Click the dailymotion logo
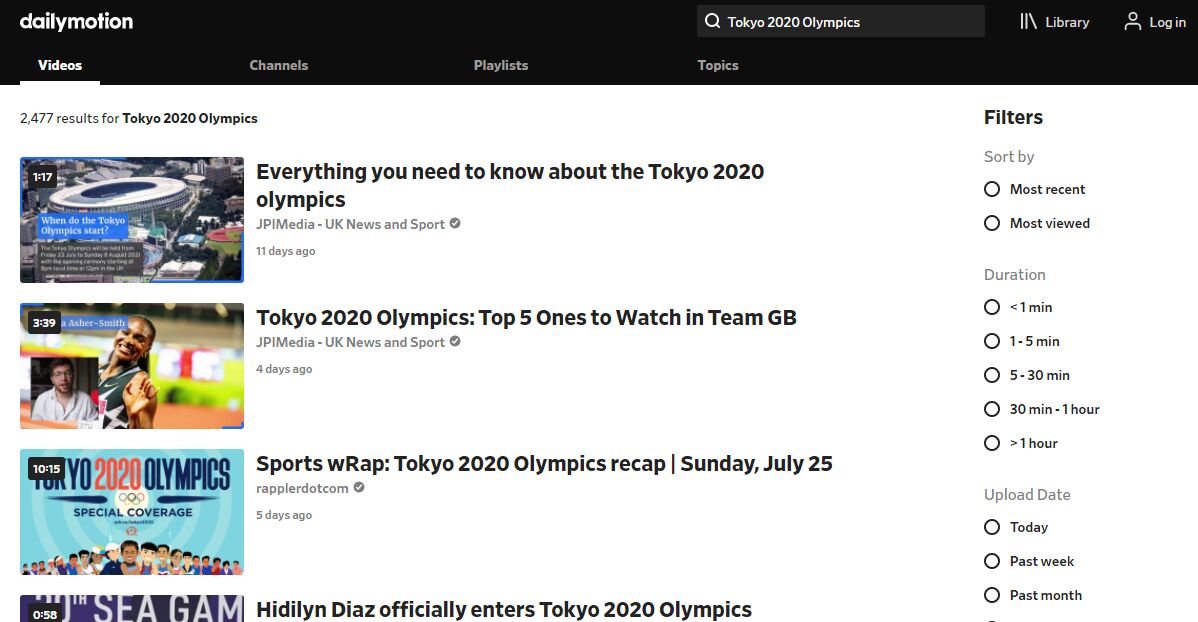The width and height of the screenshot is (1198, 622). 76,21
